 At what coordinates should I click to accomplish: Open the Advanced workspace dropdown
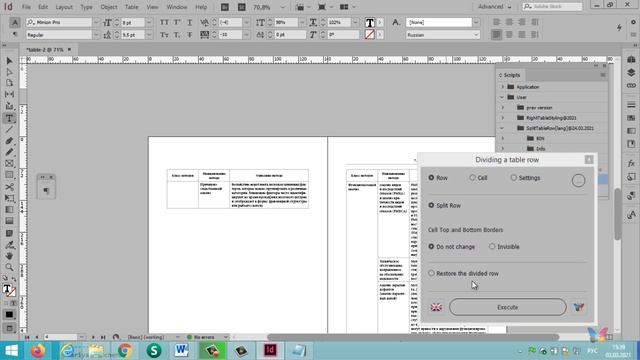(x=495, y=7)
